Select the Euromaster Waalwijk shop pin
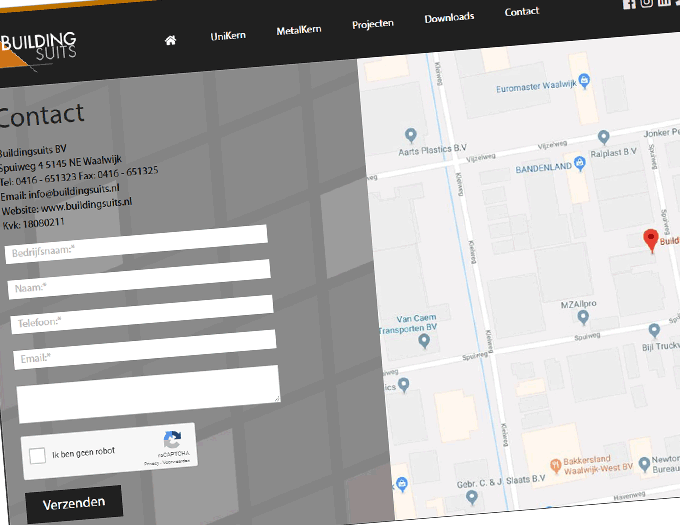This screenshot has width=680, height=525. pos(585,80)
